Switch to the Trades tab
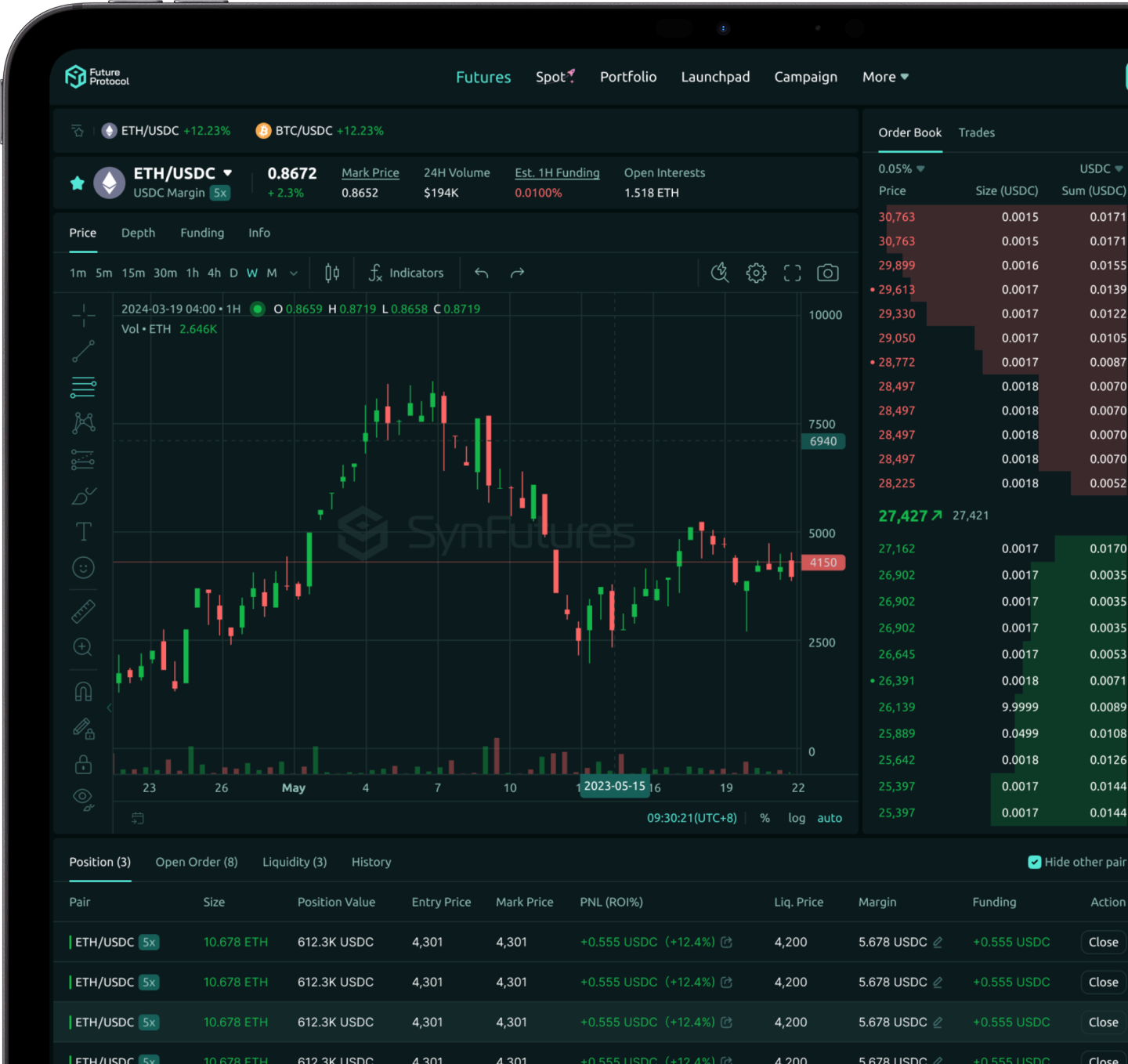 coord(977,132)
